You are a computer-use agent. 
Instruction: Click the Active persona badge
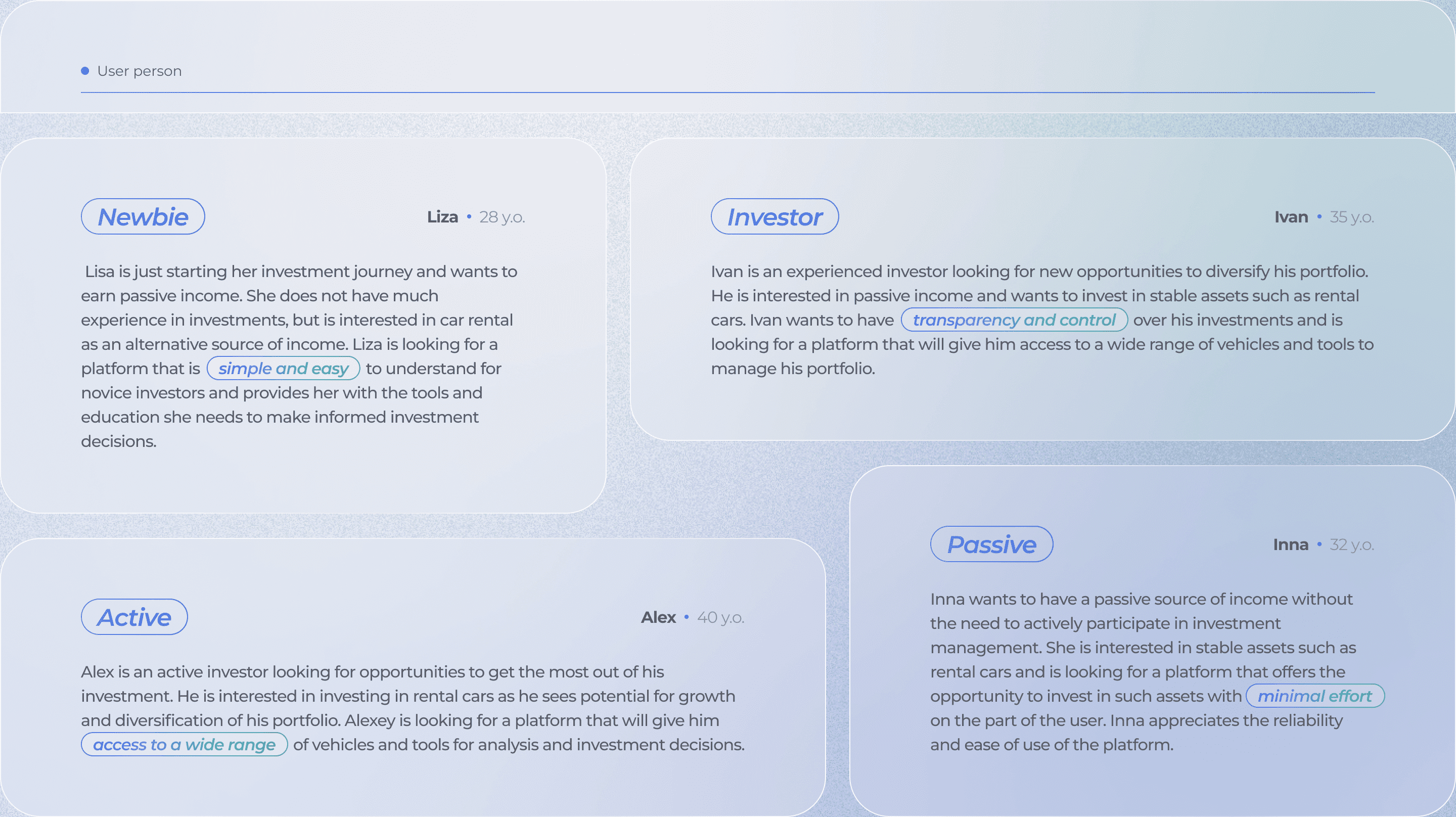coord(134,617)
